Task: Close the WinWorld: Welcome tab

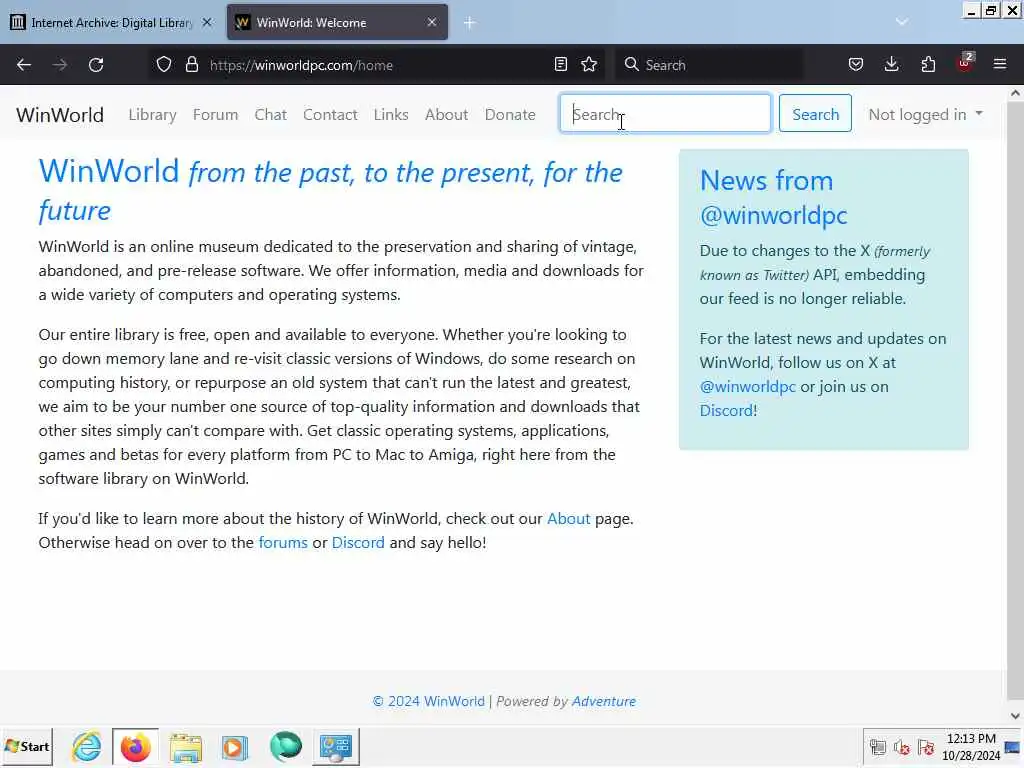Action: tap(432, 22)
